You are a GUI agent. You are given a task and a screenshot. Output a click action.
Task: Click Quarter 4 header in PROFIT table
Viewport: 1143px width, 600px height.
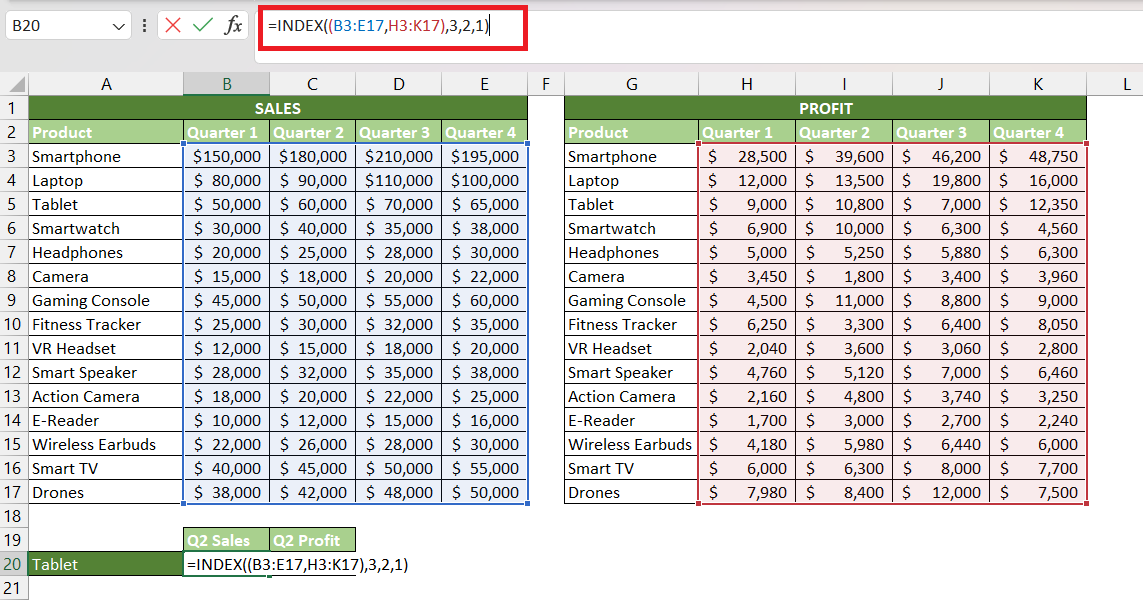pyautogui.click(x=1037, y=132)
